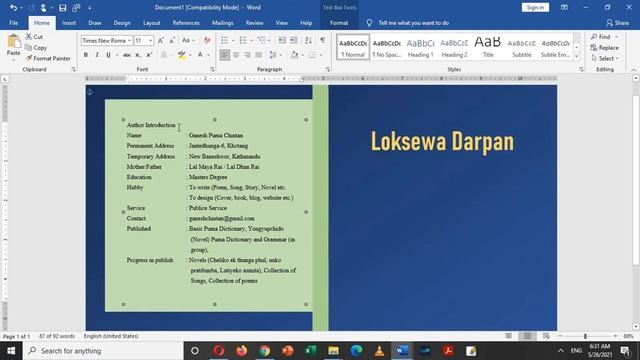This screenshot has height=360, width=640.
Task: Open Replace dialog
Action: 604,48
